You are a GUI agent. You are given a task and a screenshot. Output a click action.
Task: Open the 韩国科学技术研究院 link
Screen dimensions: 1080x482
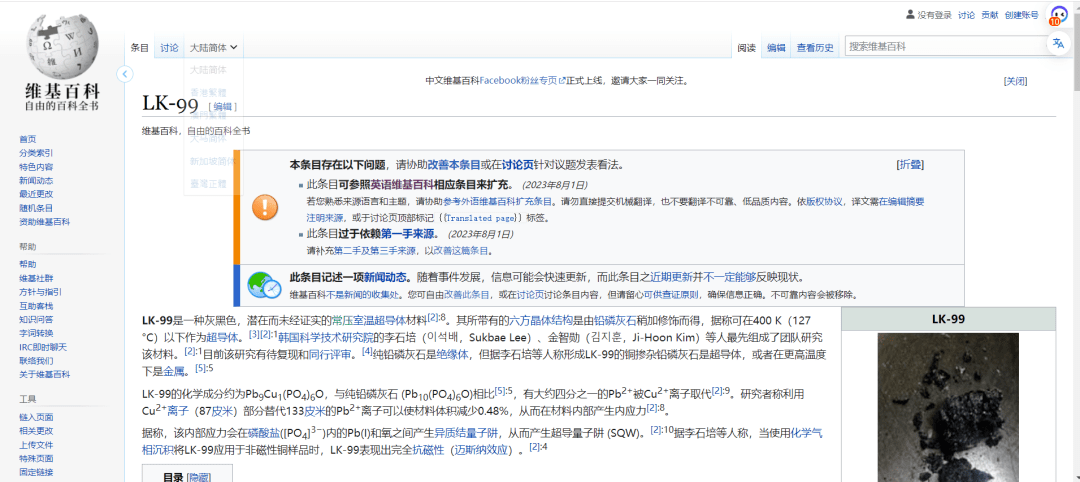[x=326, y=337]
